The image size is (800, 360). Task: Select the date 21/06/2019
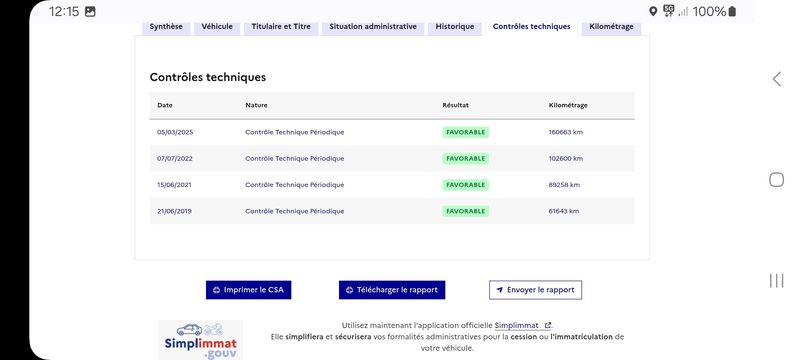[x=174, y=211]
